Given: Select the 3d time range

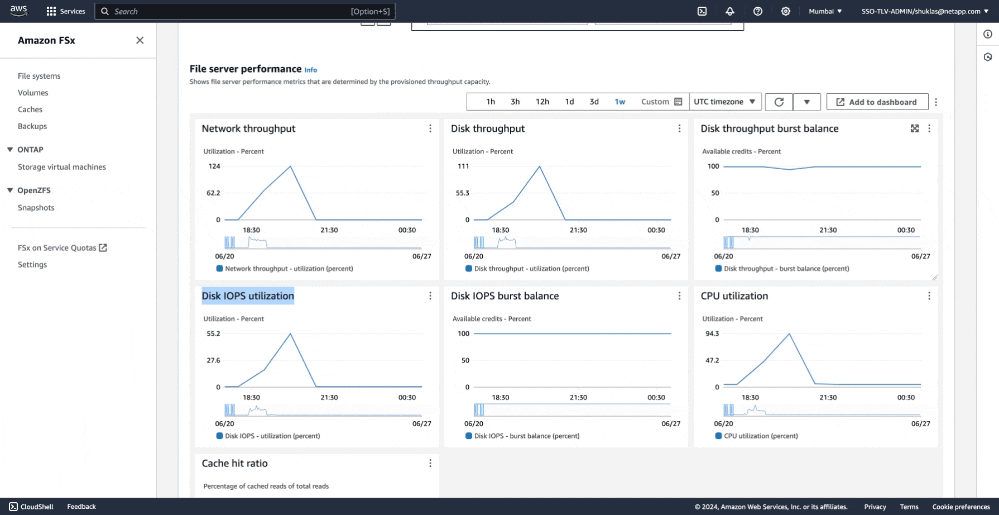Looking at the screenshot, I should [594, 102].
